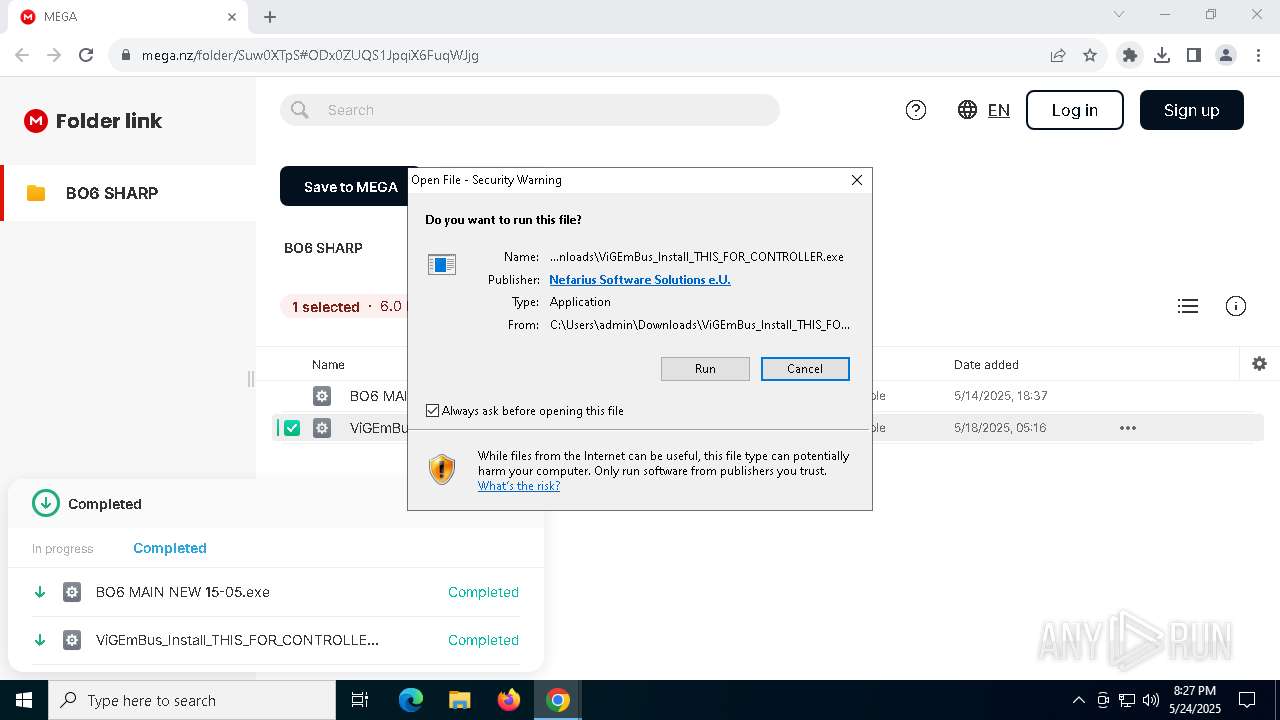This screenshot has width=1280, height=720.
Task: Show hidden system tray icons
Action: (1078, 700)
